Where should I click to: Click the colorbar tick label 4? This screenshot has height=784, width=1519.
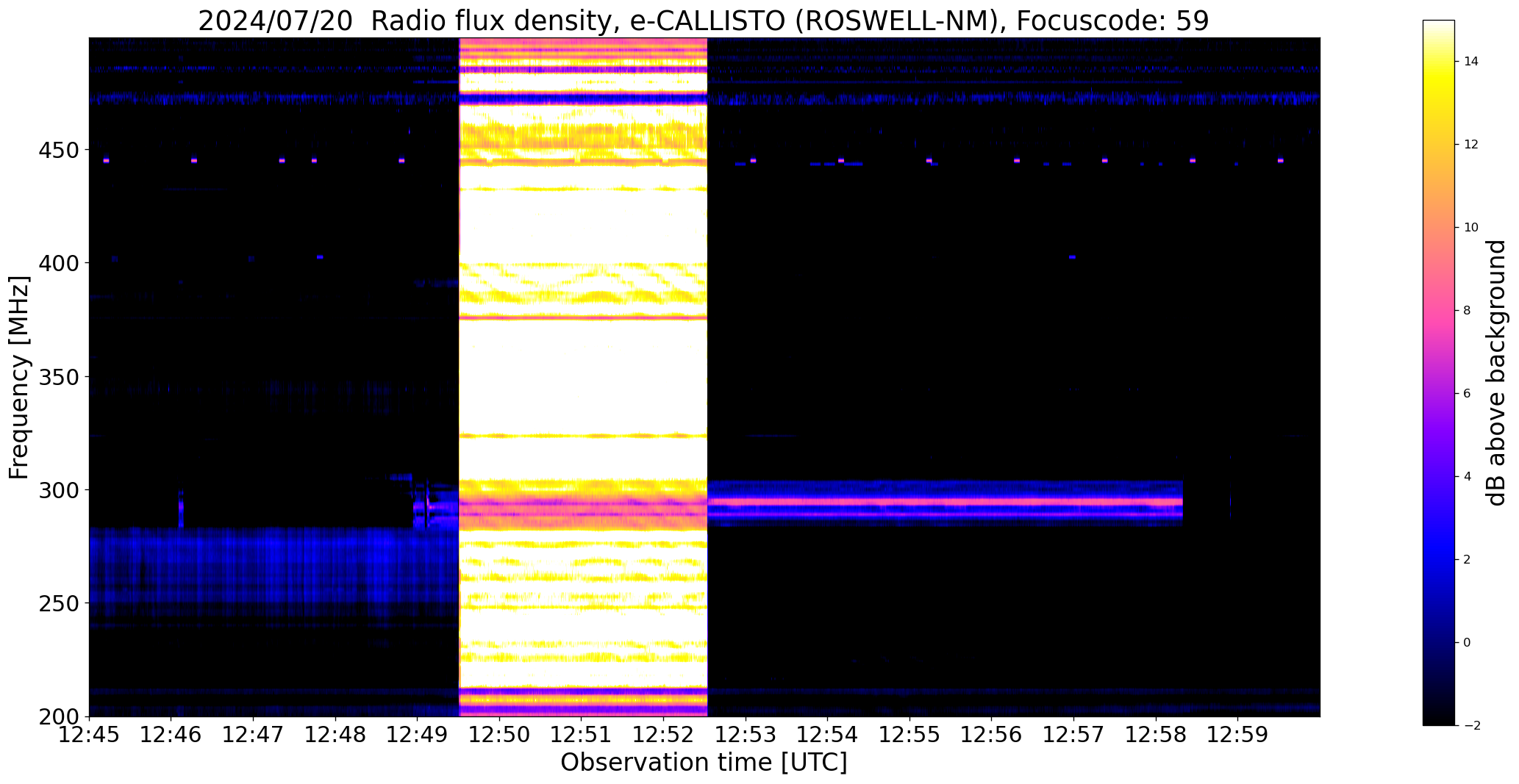click(x=1468, y=477)
